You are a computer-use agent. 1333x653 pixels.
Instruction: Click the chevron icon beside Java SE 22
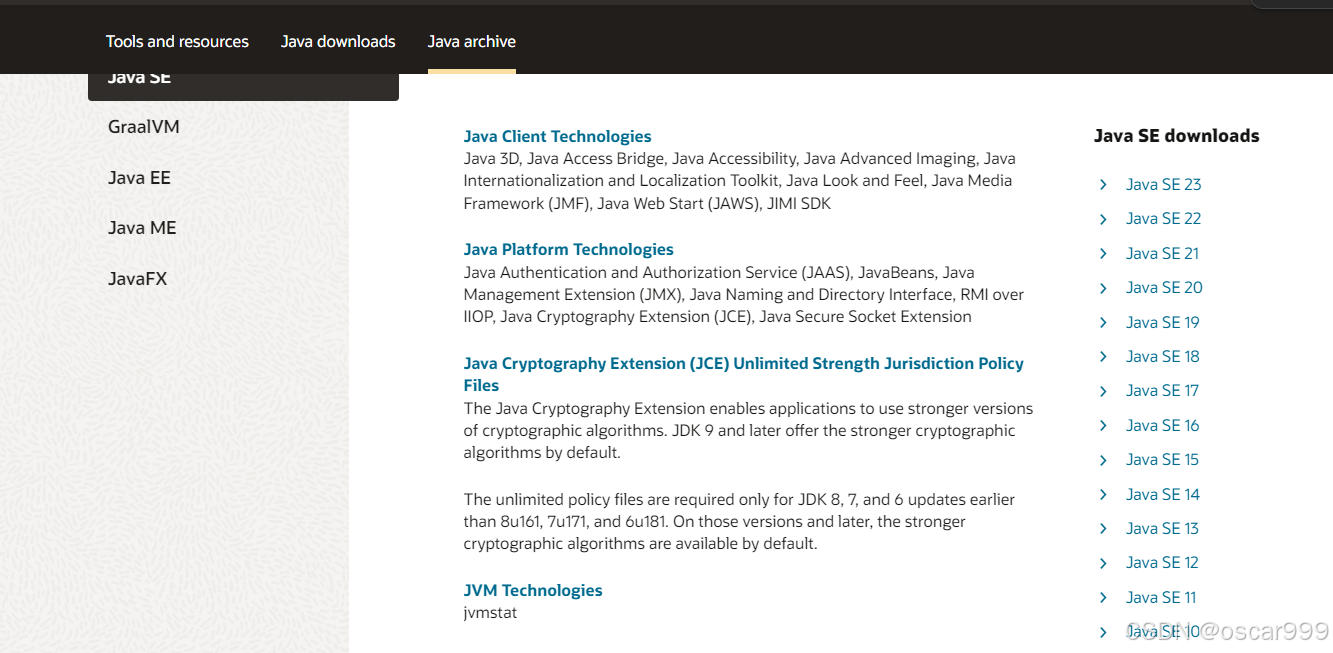point(1103,221)
